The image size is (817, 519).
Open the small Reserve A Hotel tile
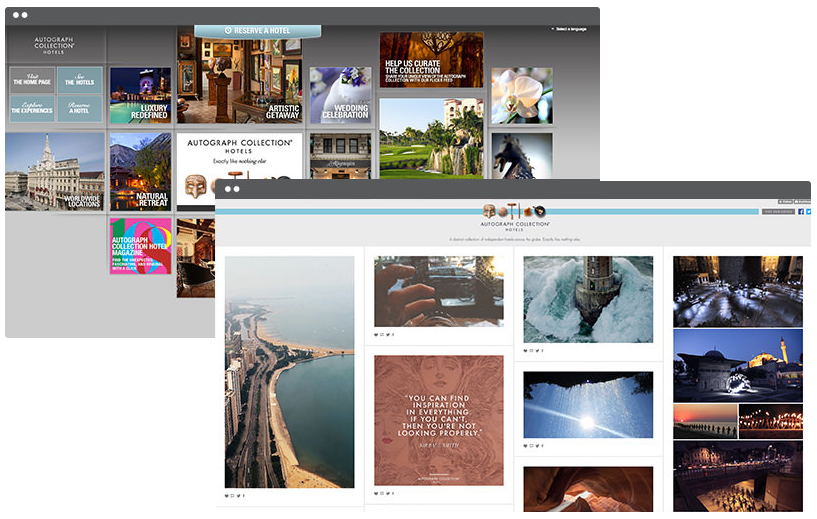tap(80, 108)
